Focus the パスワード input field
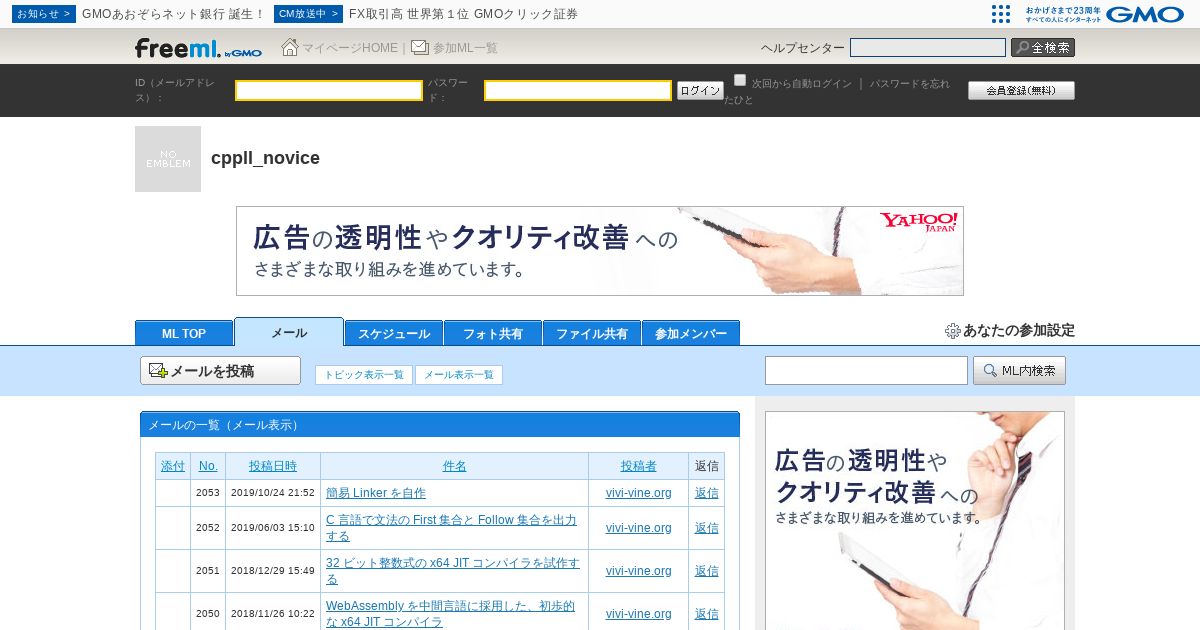 click(578, 90)
